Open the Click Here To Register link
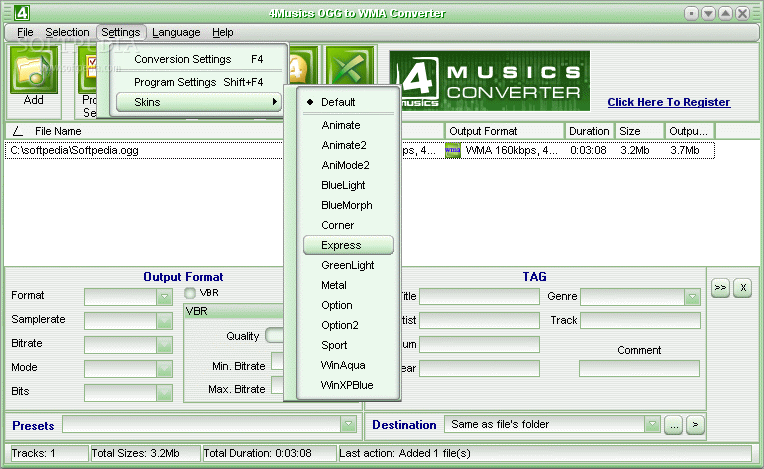The image size is (764, 469). (668, 102)
